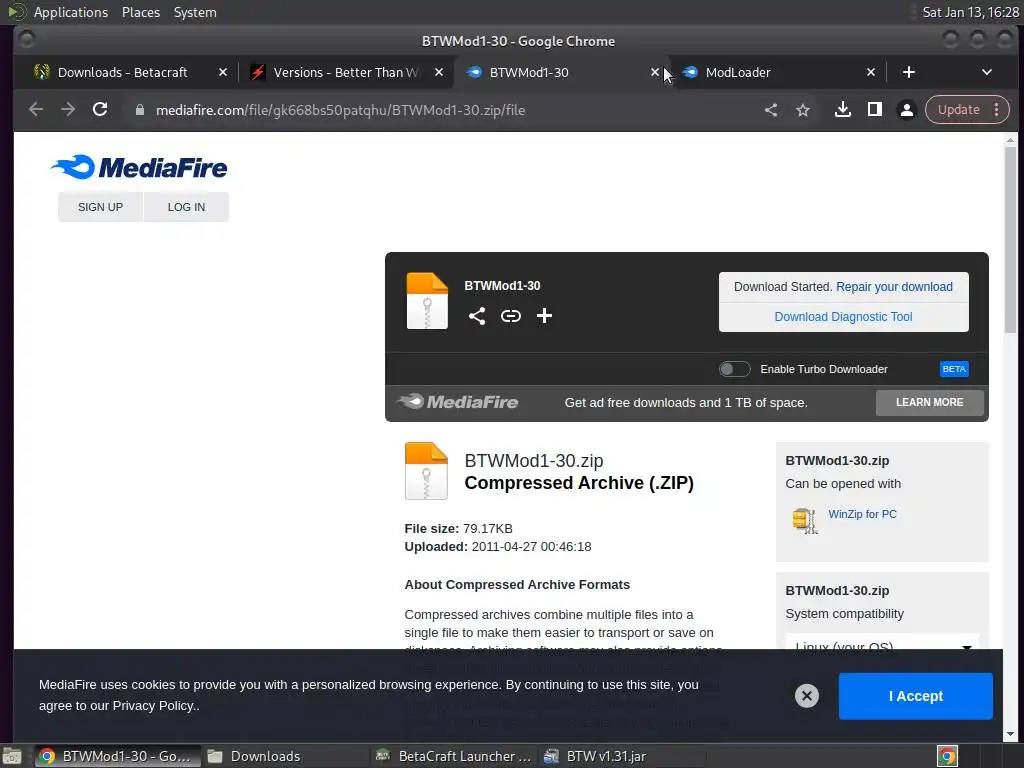Viewport: 1024px width, 768px height.
Task: Open the System menu
Action: (195, 12)
